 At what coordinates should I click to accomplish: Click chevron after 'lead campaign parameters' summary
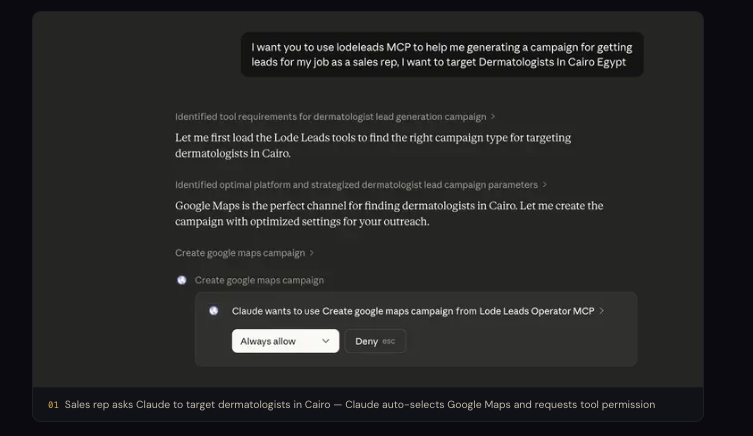tap(545, 185)
